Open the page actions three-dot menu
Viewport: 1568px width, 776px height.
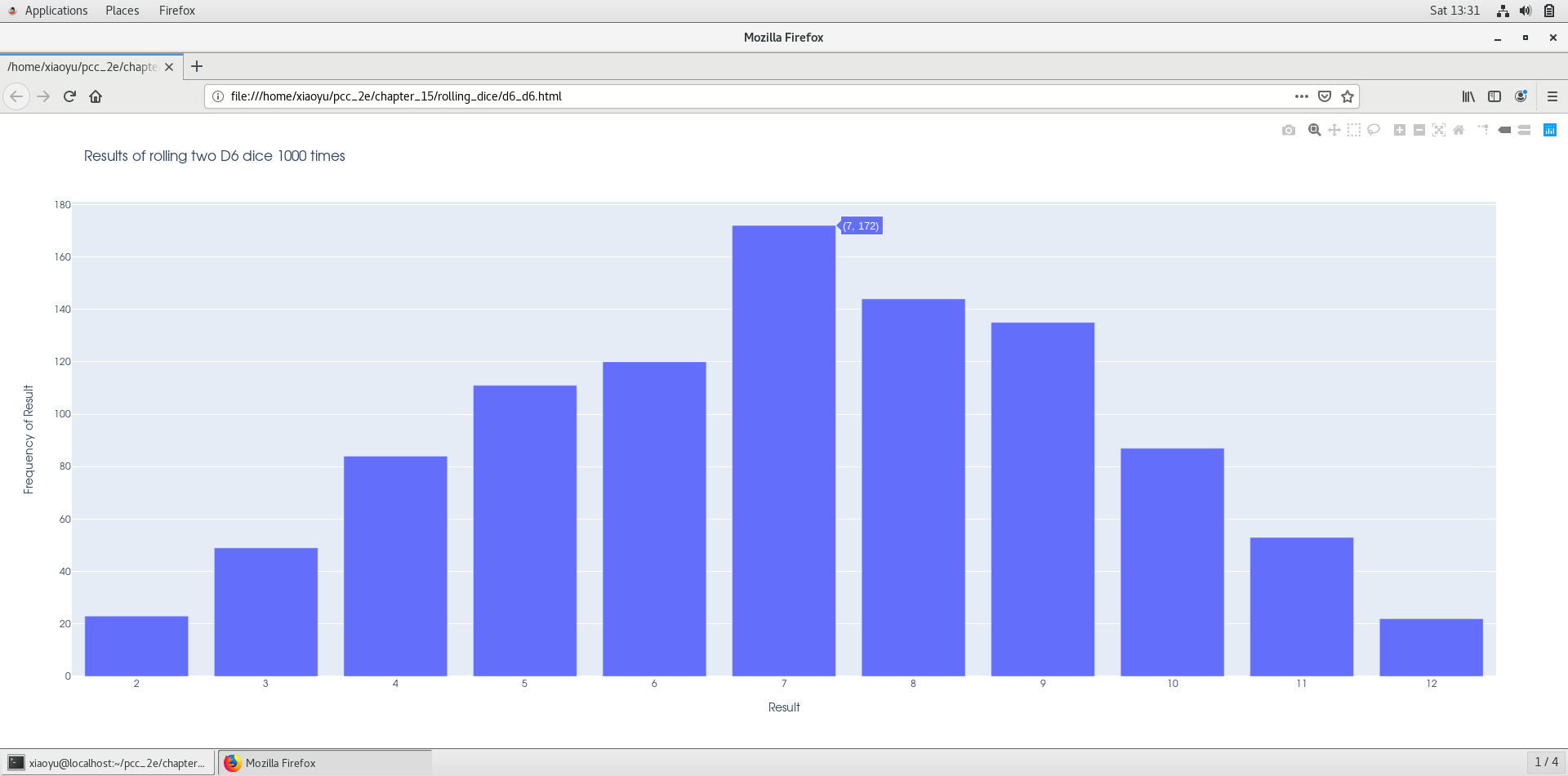(x=1302, y=96)
